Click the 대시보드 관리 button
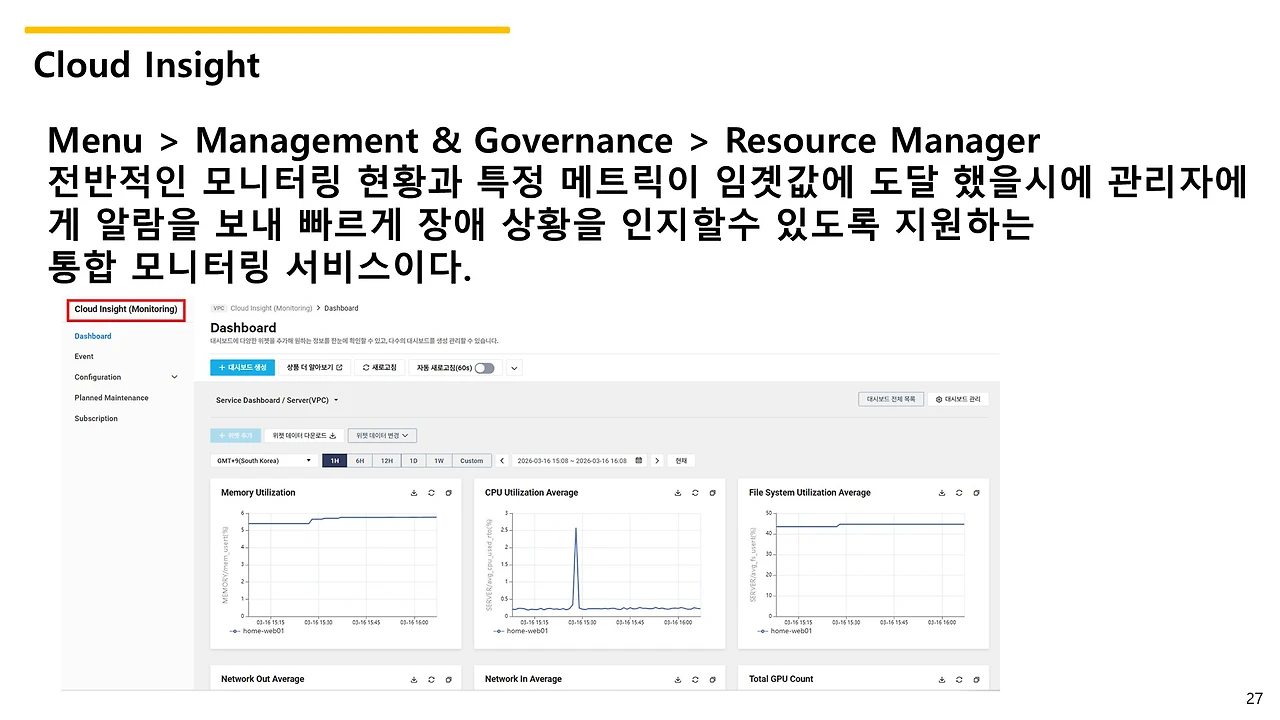Image resolution: width=1280 pixels, height=720 pixels. coord(959,399)
